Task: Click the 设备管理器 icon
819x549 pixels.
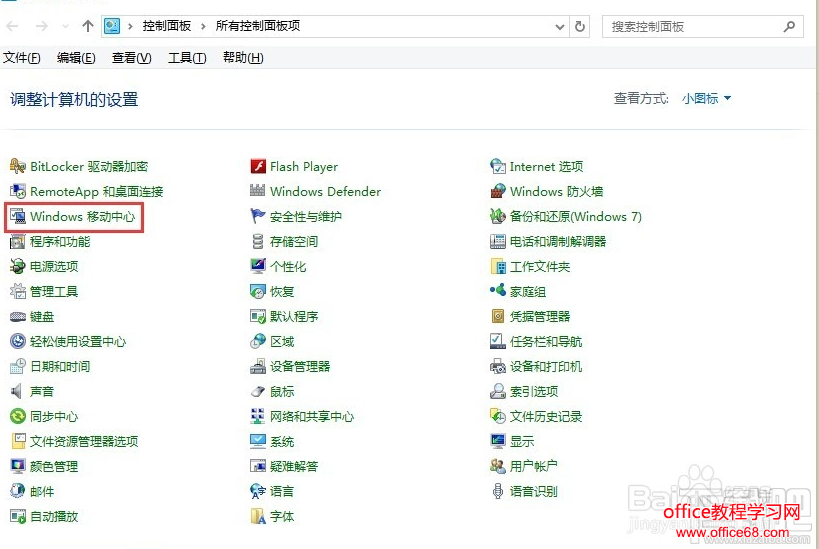Action: tap(258, 366)
